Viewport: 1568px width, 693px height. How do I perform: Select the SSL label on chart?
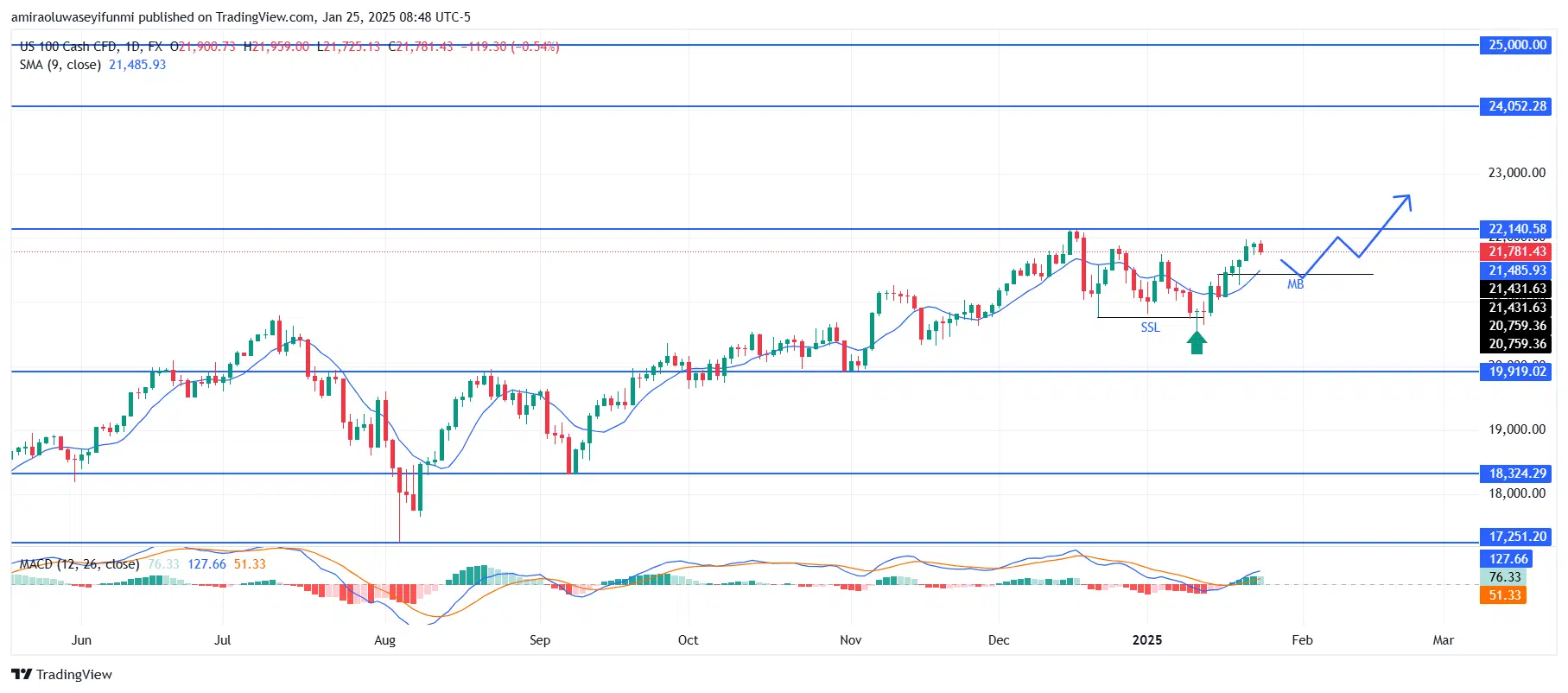point(1150,327)
